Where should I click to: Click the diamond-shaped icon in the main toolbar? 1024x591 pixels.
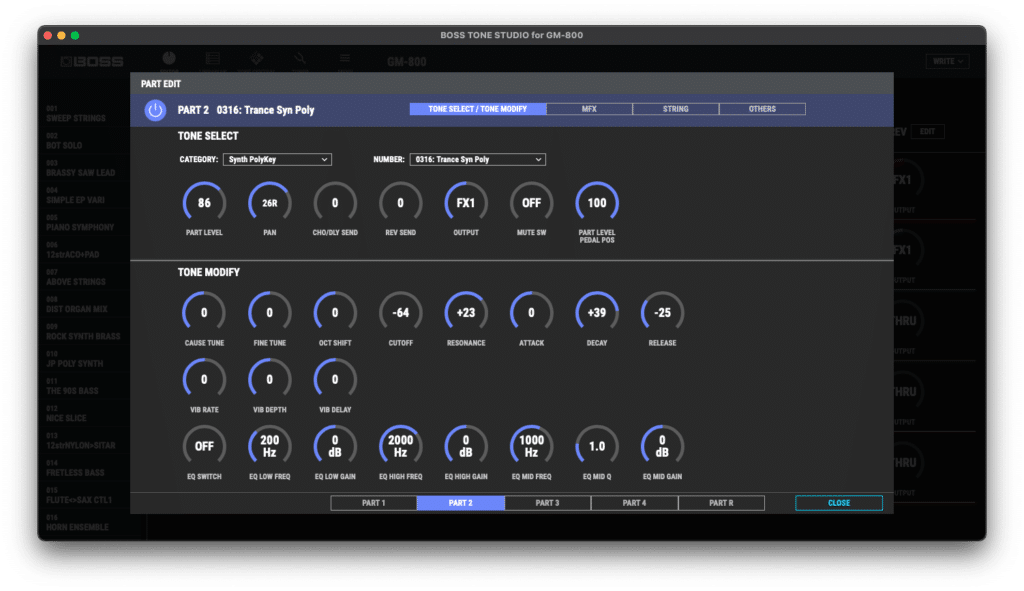(257, 59)
